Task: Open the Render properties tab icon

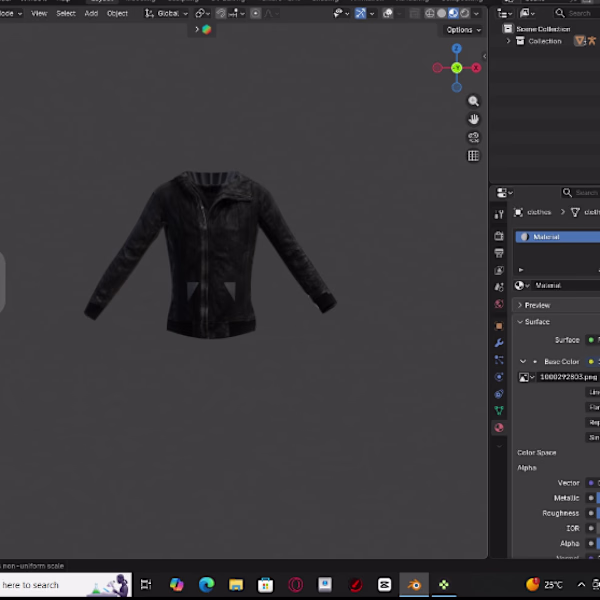Action: [499, 236]
